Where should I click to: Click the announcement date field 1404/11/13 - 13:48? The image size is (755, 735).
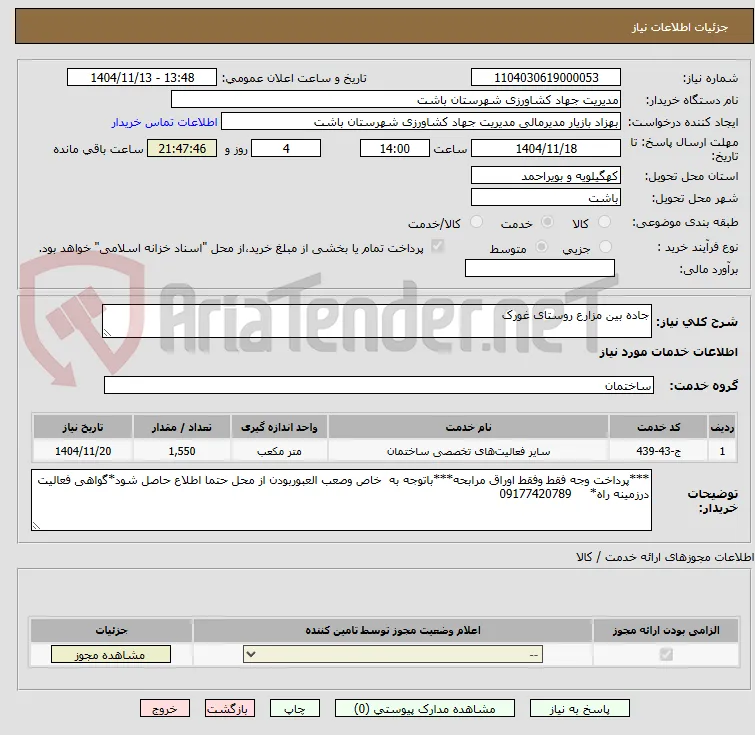pos(142,78)
